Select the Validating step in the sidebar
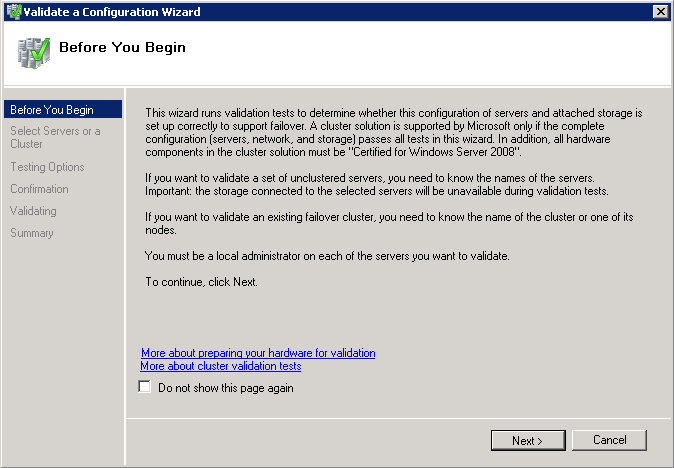674x468 pixels. 33,211
